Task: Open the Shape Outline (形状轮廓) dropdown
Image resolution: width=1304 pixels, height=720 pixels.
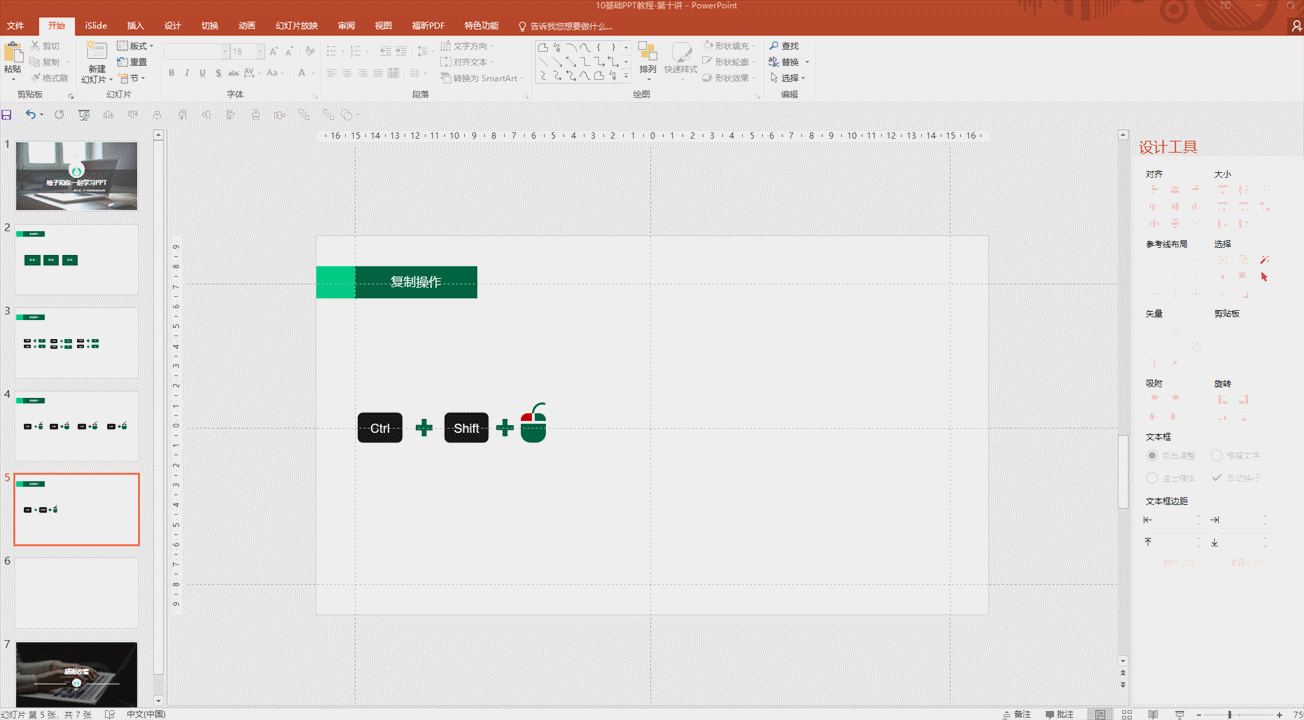Action: tap(731, 62)
